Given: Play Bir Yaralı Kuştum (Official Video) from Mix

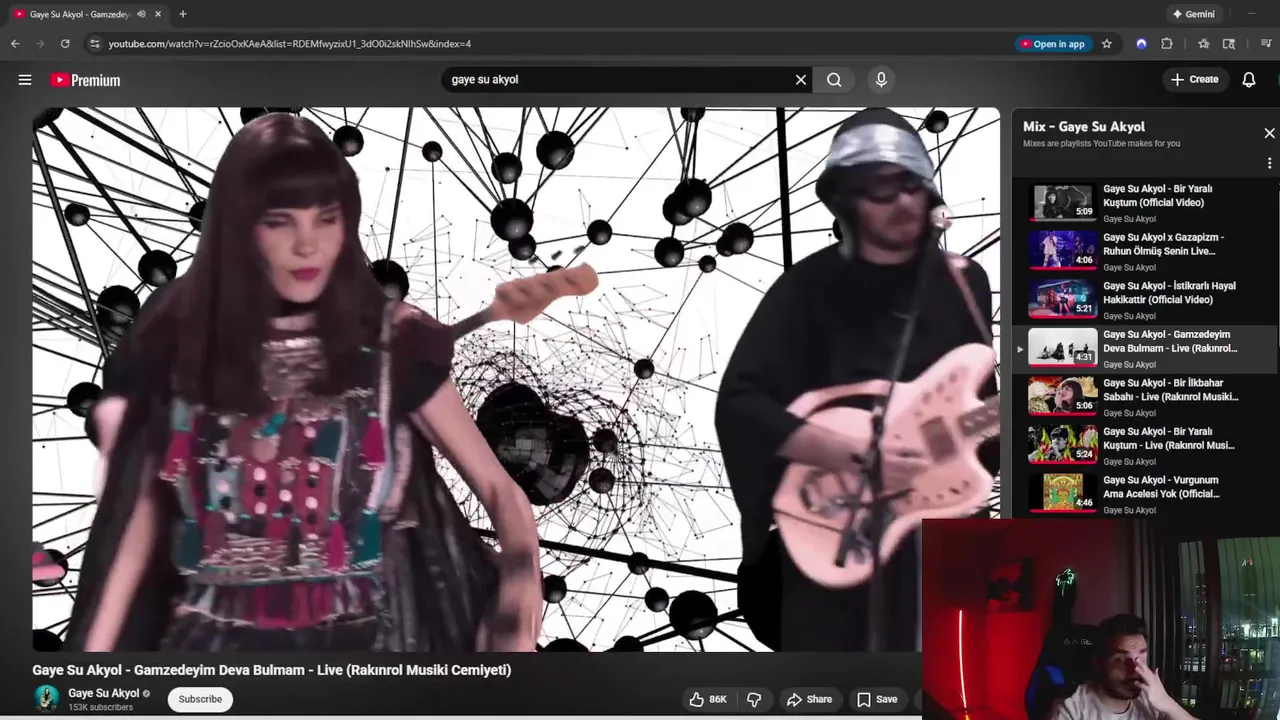Looking at the screenshot, I should [1145, 203].
